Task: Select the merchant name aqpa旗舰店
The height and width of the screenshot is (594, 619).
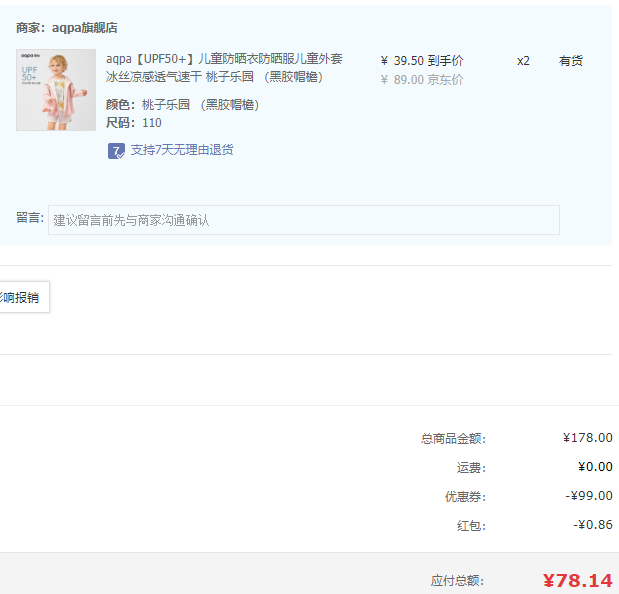Action: click(84, 28)
